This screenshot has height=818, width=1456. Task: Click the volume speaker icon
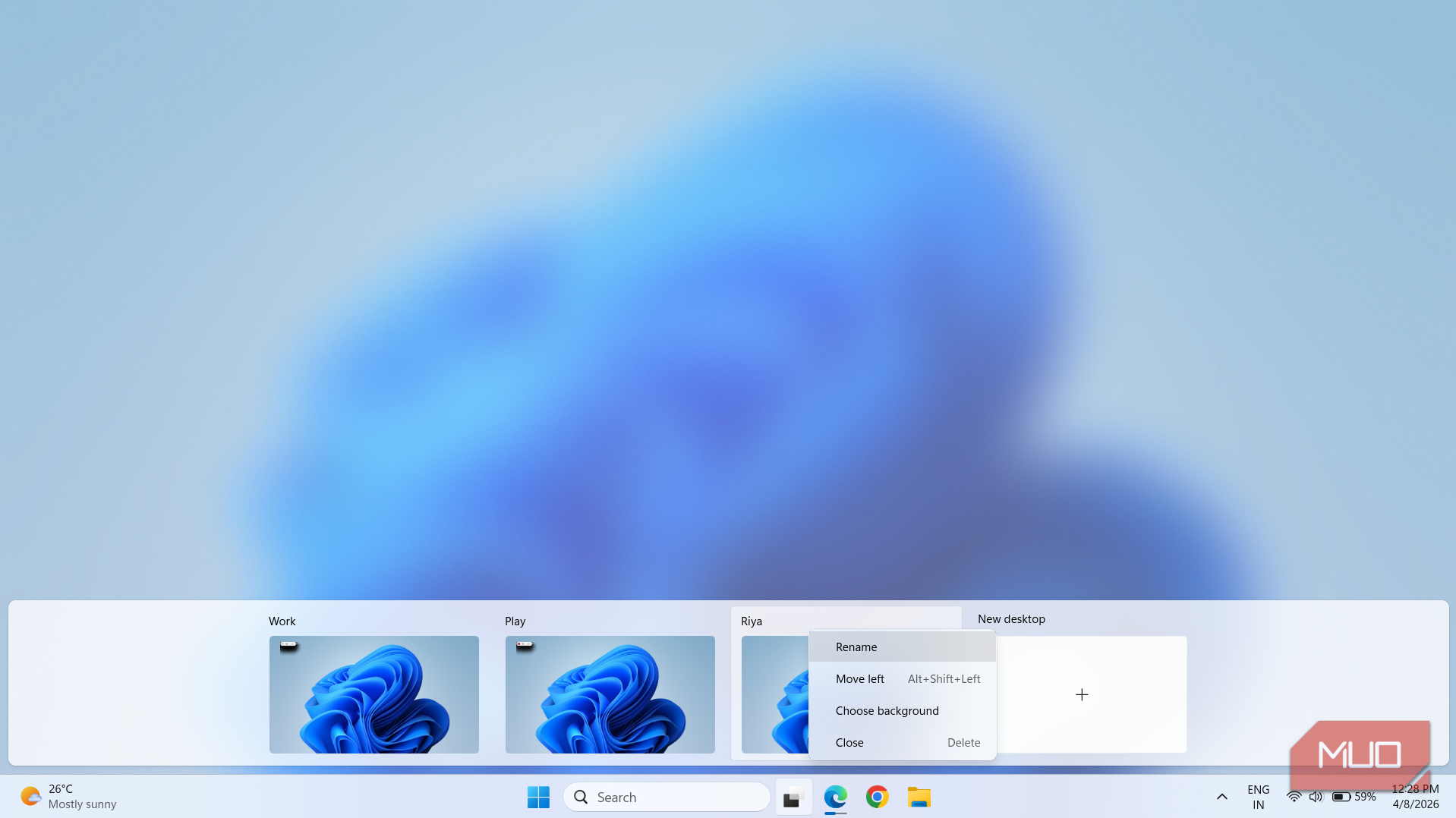pyautogui.click(x=1316, y=797)
